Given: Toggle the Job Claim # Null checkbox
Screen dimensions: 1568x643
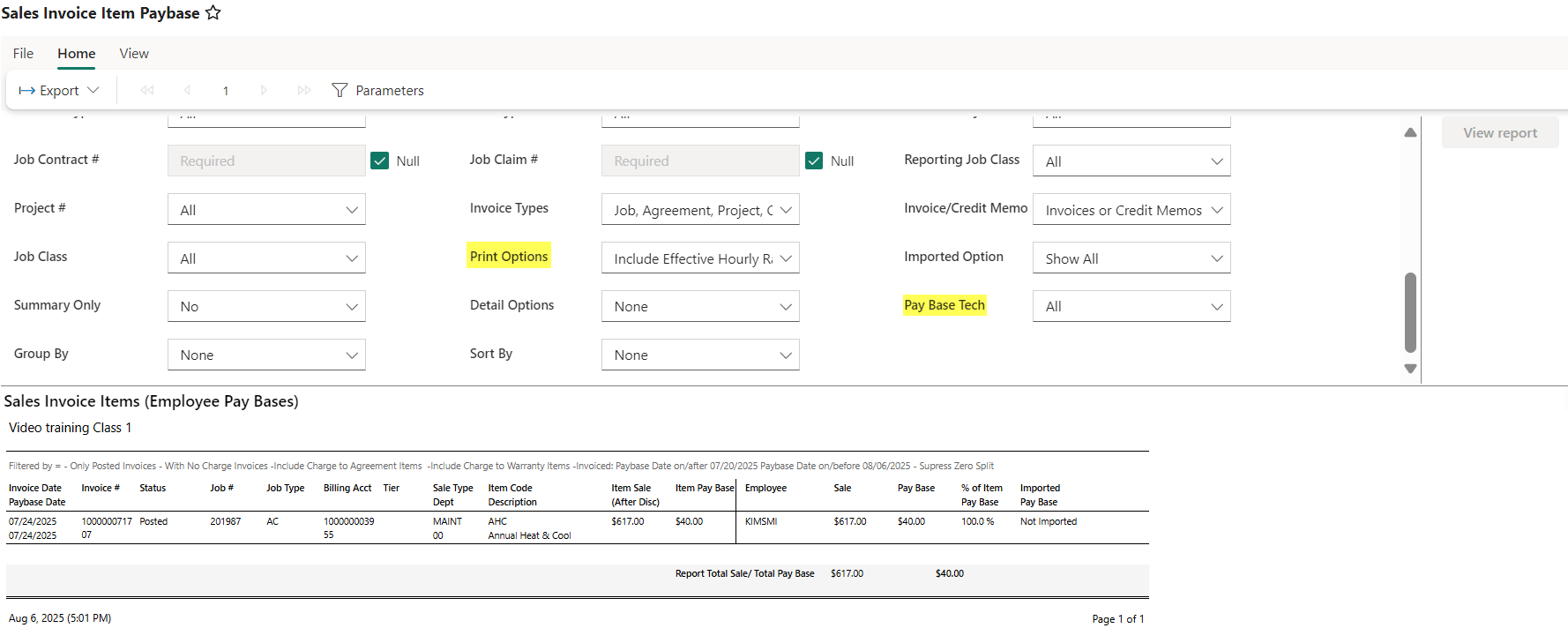Looking at the screenshot, I should 814,161.
